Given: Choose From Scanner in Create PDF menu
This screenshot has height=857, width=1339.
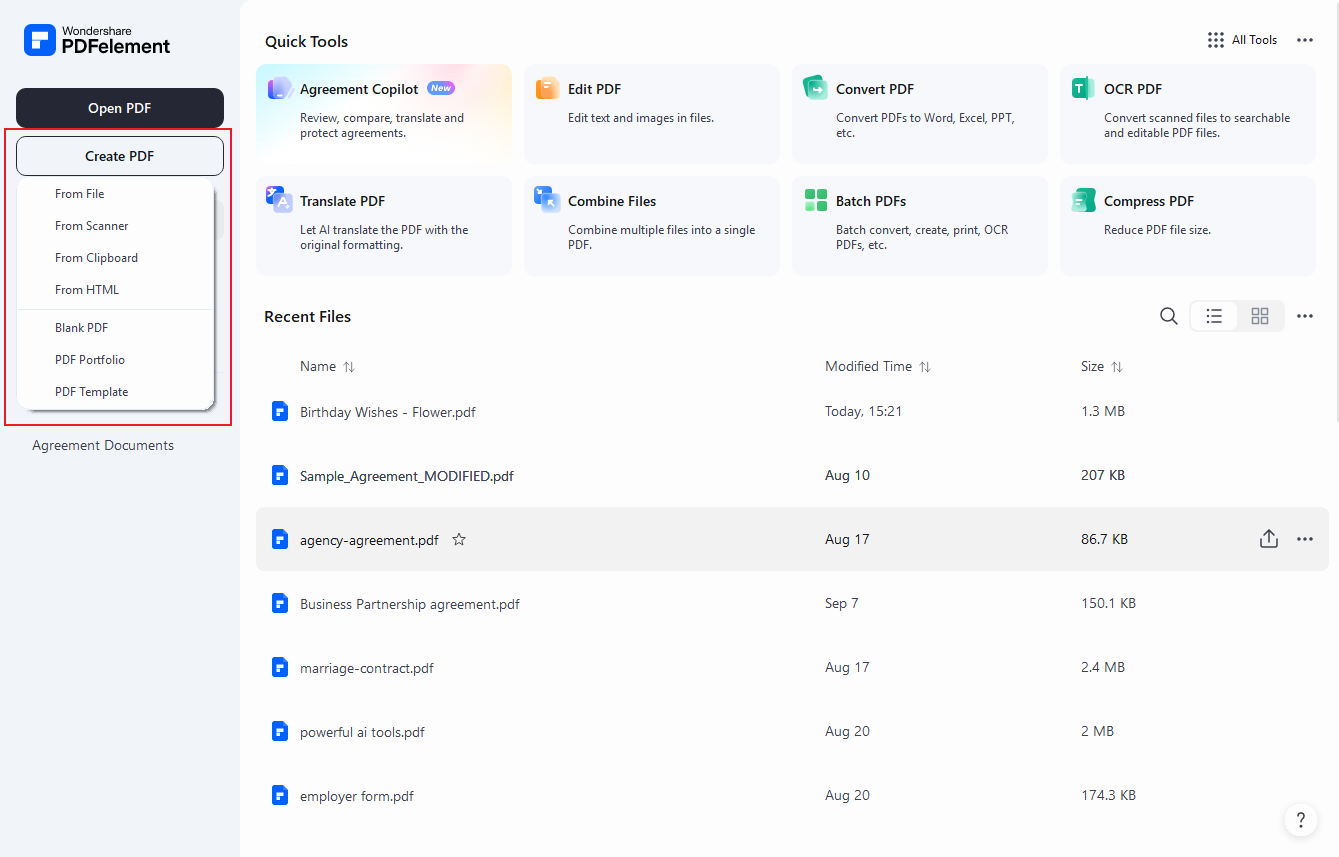Looking at the screenshot, I should coord(115,226).
